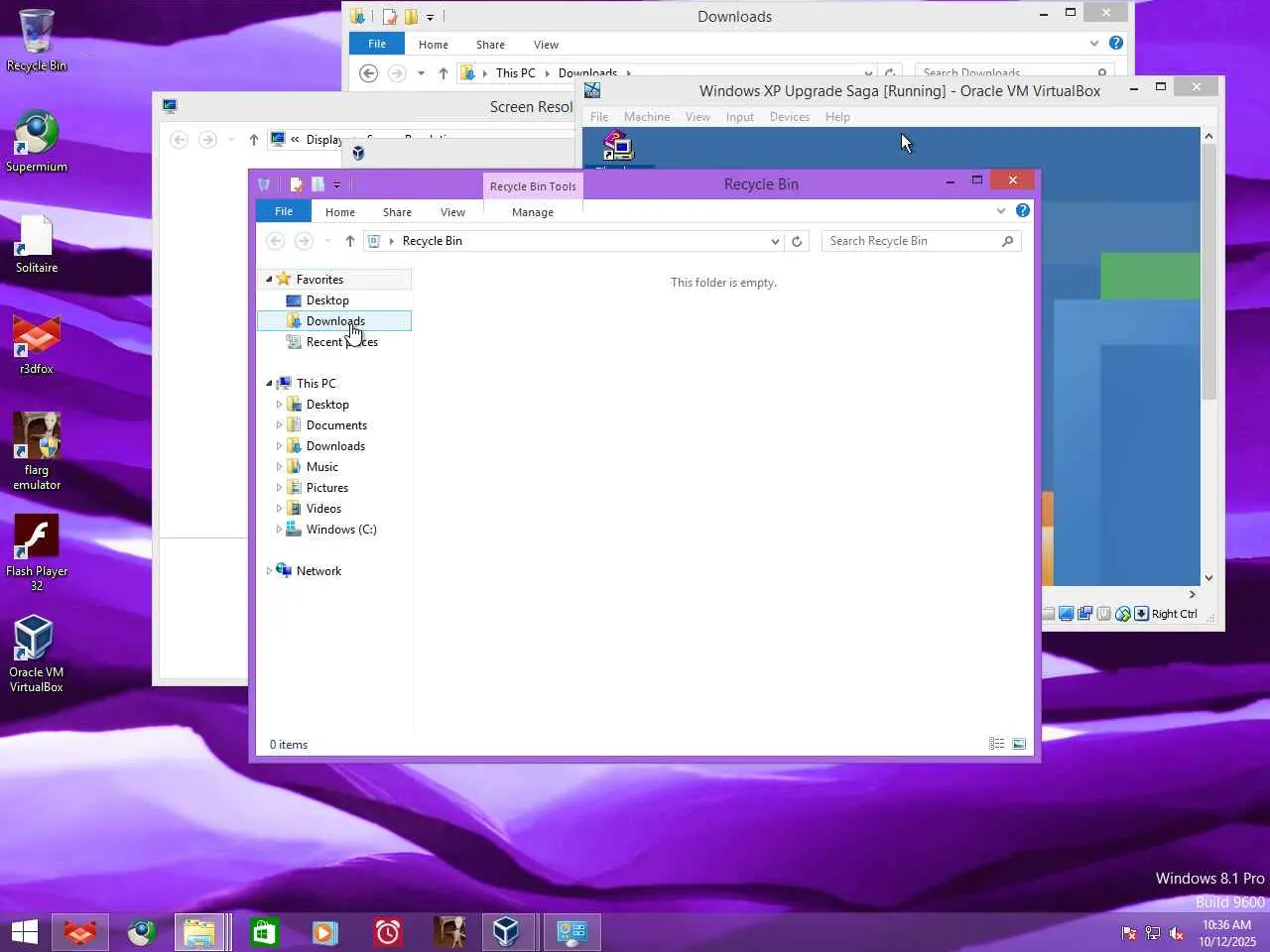Screen dimensions: 1270x952
Task: Click the mouse integration icon in VirtualBox status bar
Action: [1123, 614]
